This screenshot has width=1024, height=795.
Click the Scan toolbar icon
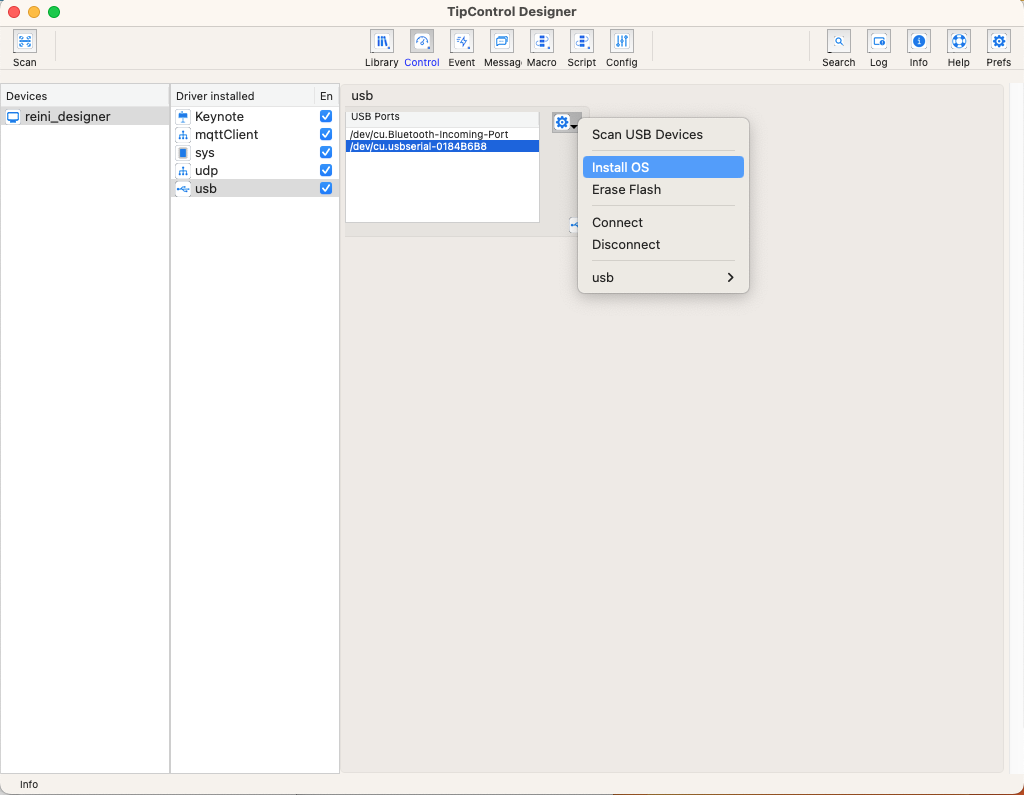(25, 42)
